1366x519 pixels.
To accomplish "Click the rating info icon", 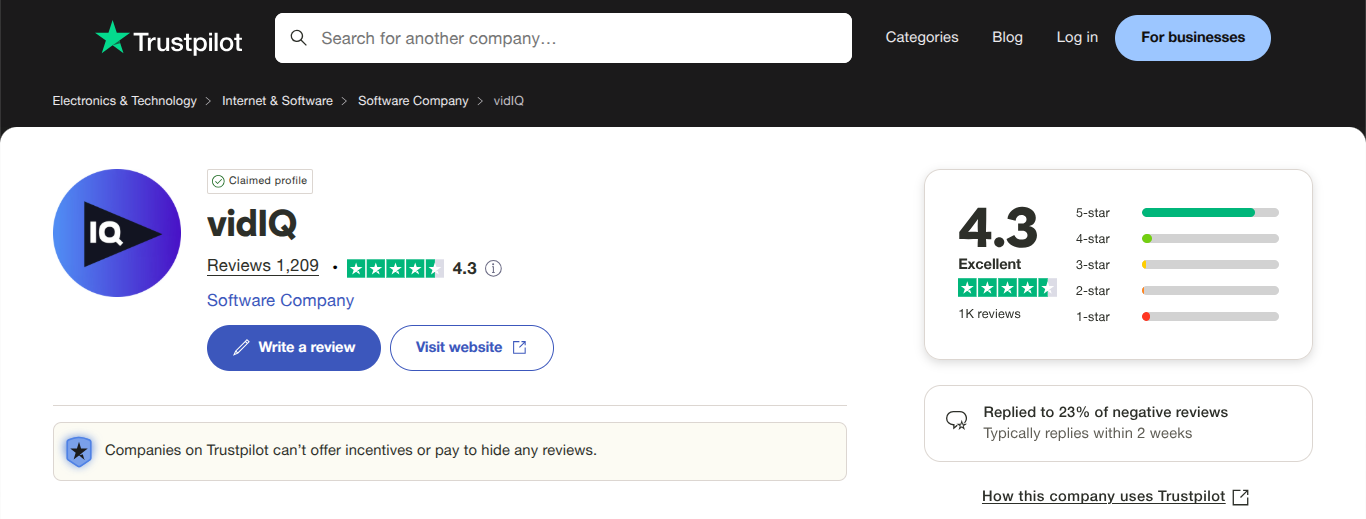I will 493,268.
